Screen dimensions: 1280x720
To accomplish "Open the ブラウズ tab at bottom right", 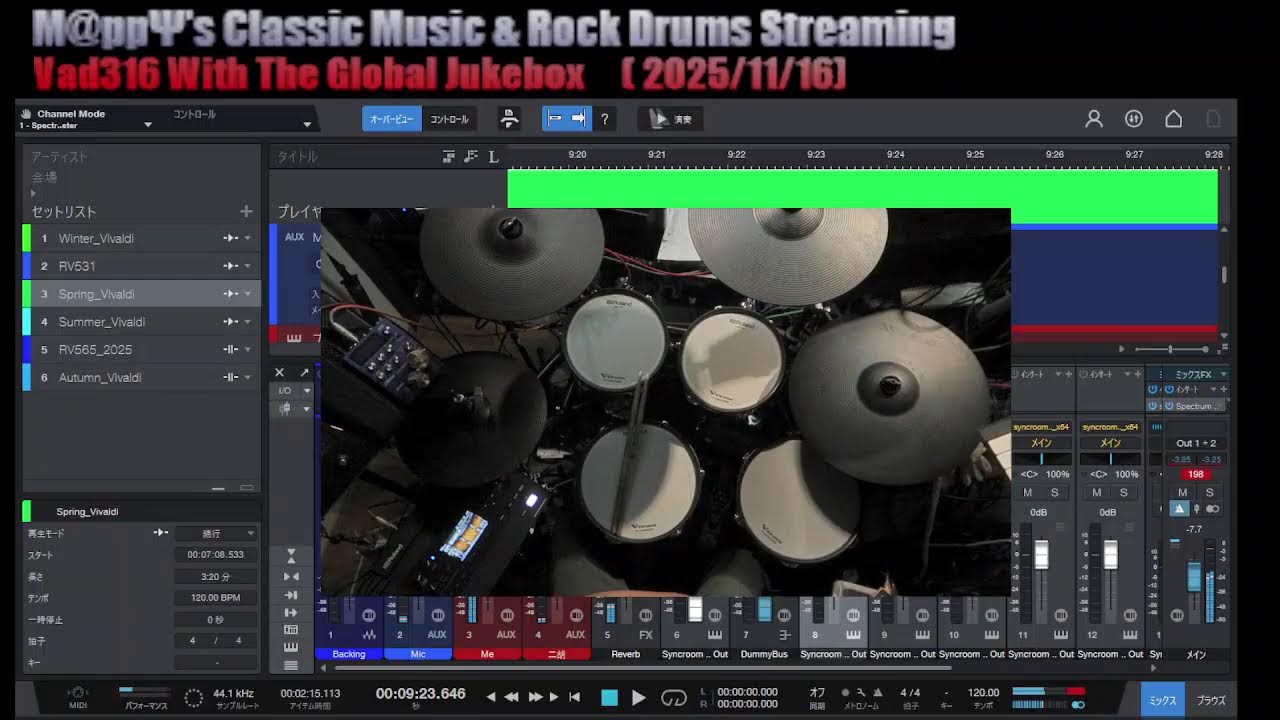I will 1211,701.
